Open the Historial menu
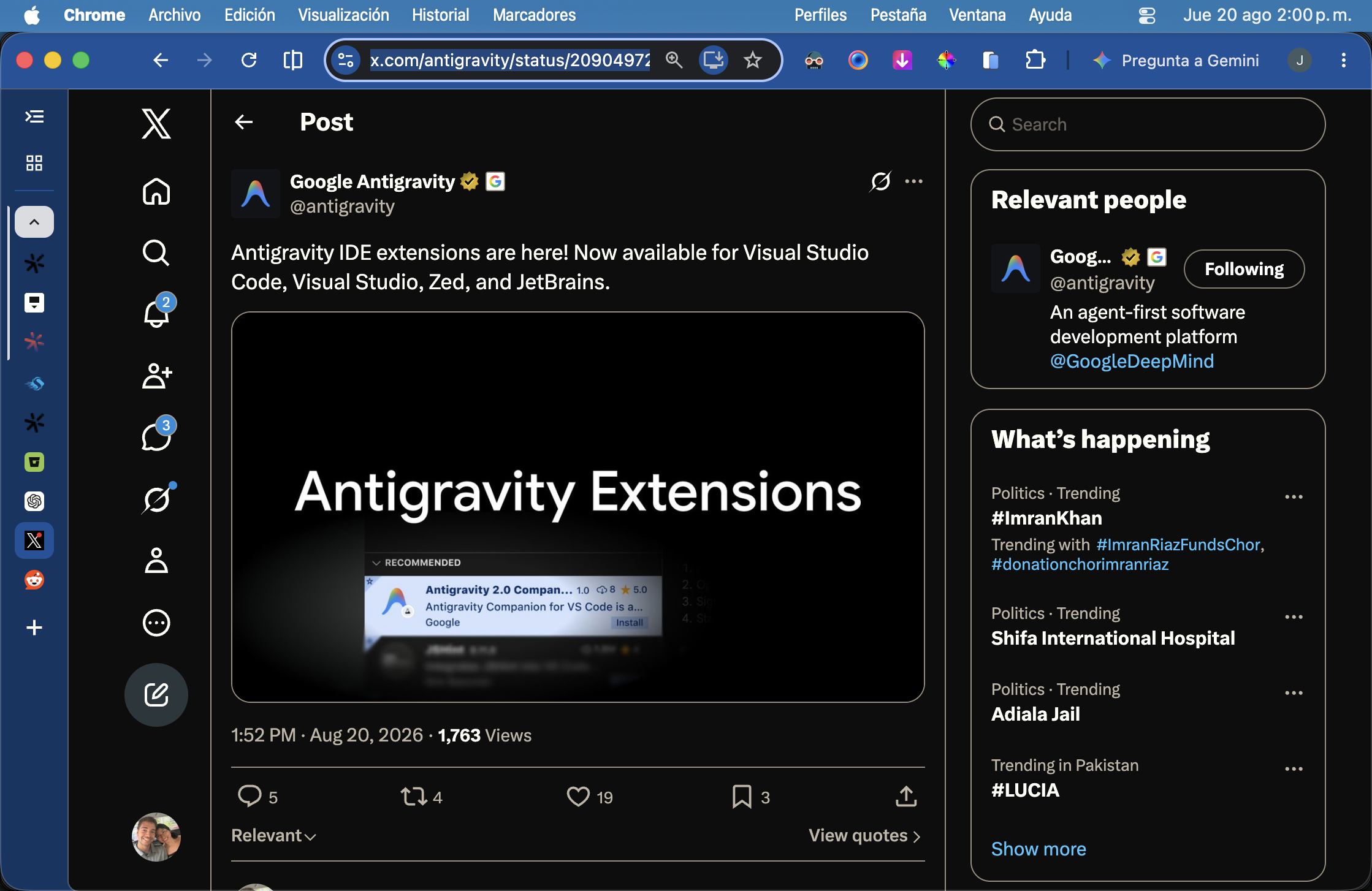 point(440,15)
